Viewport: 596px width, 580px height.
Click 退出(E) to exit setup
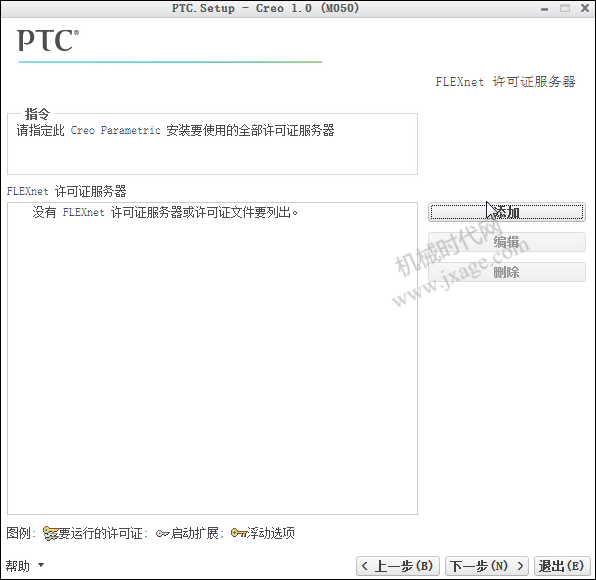pyautogui.click(x=561, y=566)
